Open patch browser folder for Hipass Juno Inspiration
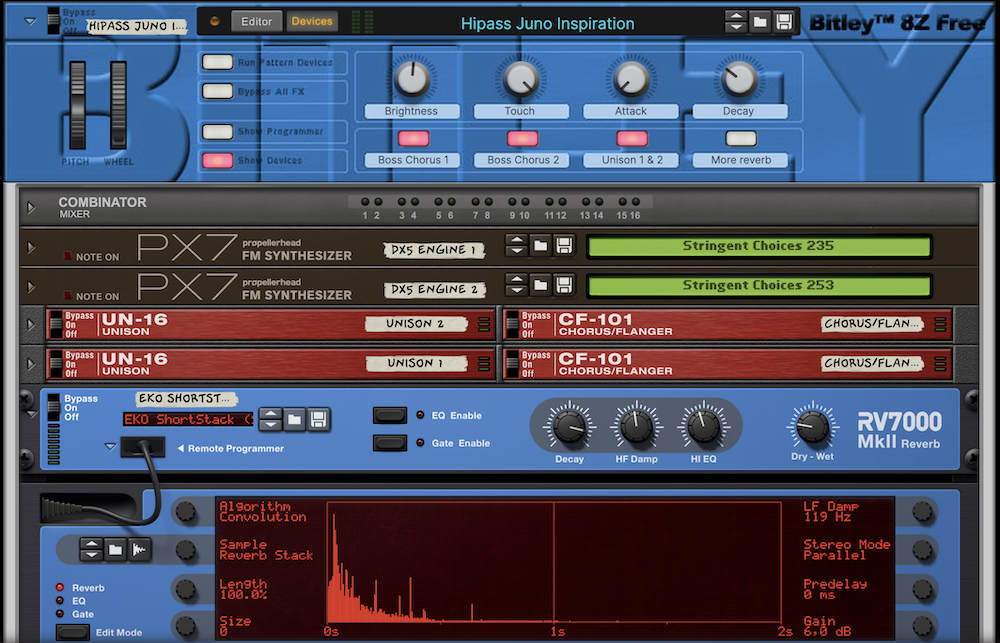1000x643 pixels. pyautogui.click(x=760, y=22)
